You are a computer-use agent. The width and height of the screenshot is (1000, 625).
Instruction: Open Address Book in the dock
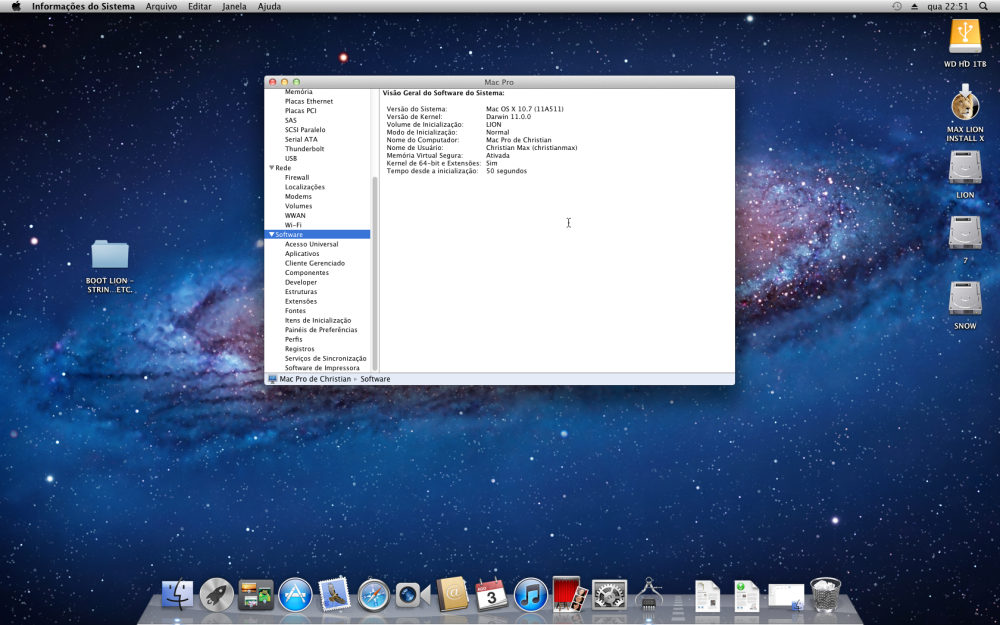[x=453, y=594]
